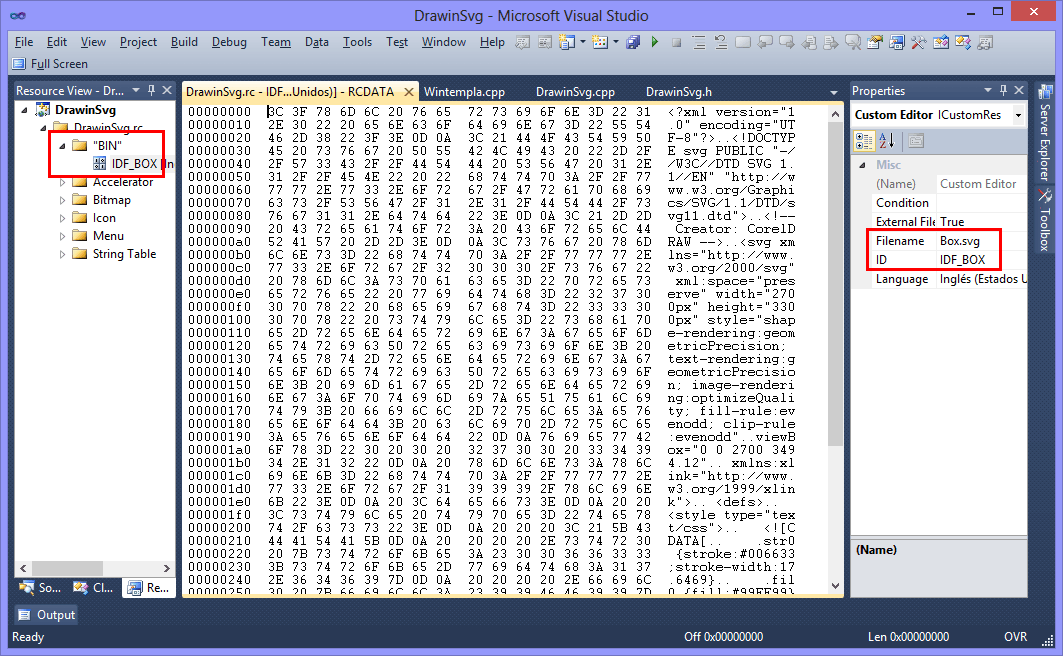Image resolution: width=1063 pixels, height=656 pixels.
Task: Click the toolbar icon right of crossed tools
Action: pos(941,43)
